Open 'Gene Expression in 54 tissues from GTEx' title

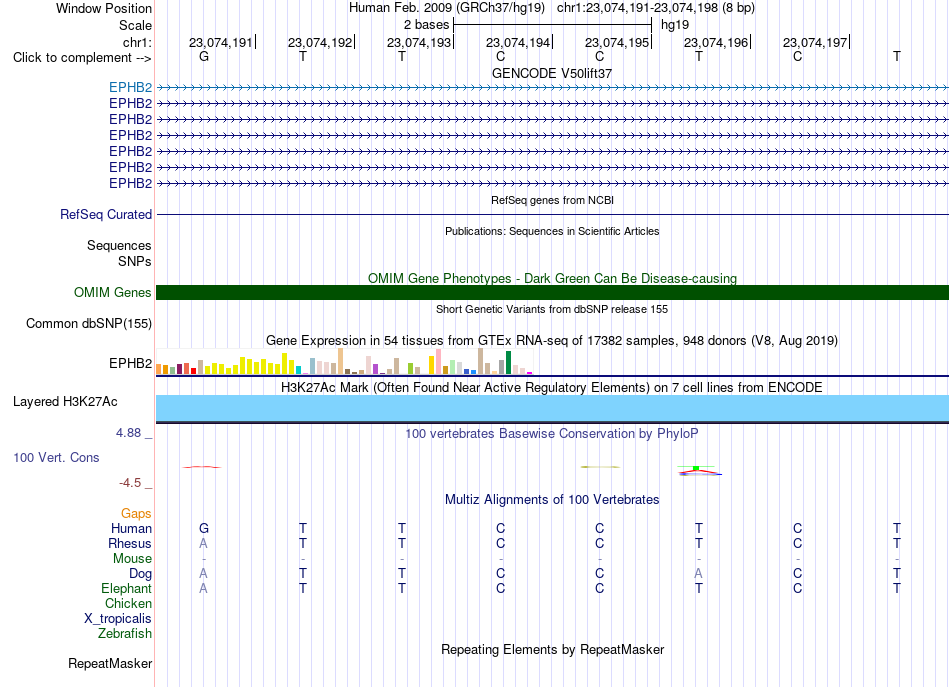coord(552,340)
